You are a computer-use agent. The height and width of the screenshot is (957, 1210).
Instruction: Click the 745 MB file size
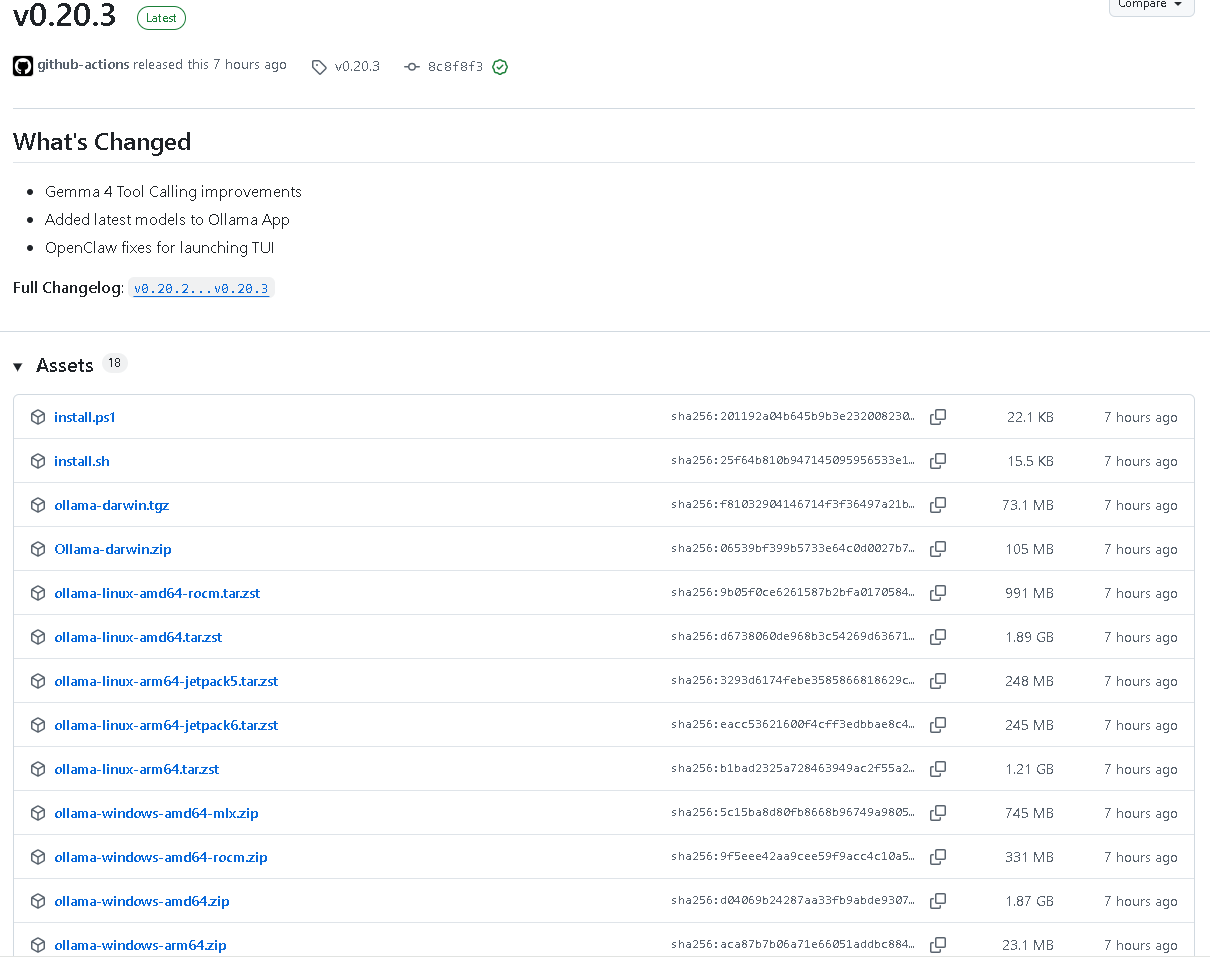[1030, 813]
